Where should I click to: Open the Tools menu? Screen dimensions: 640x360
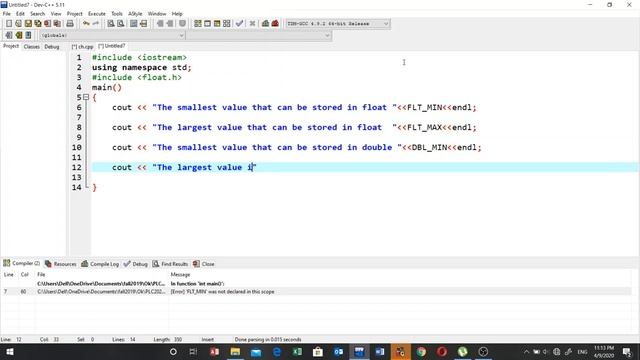click(117, 13)
